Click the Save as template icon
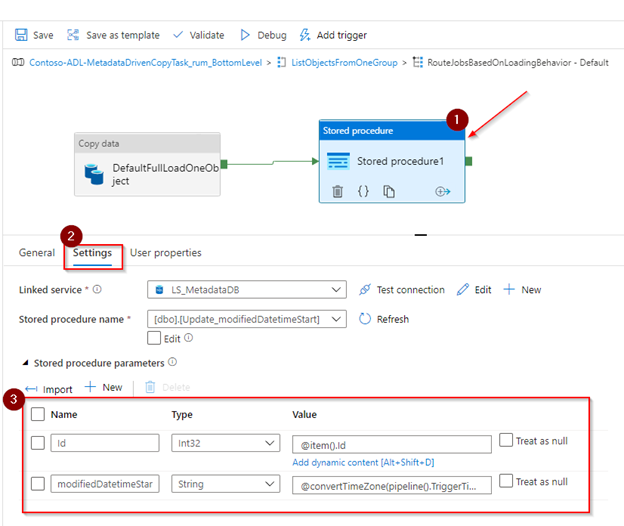The width and height of the screenshot is (624, 526). point(73,35)
